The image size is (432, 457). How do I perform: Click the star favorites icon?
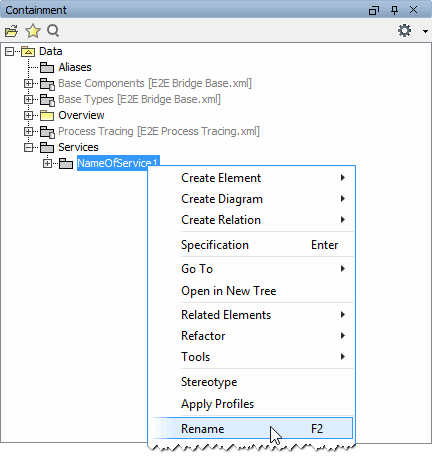pos(33,31)
